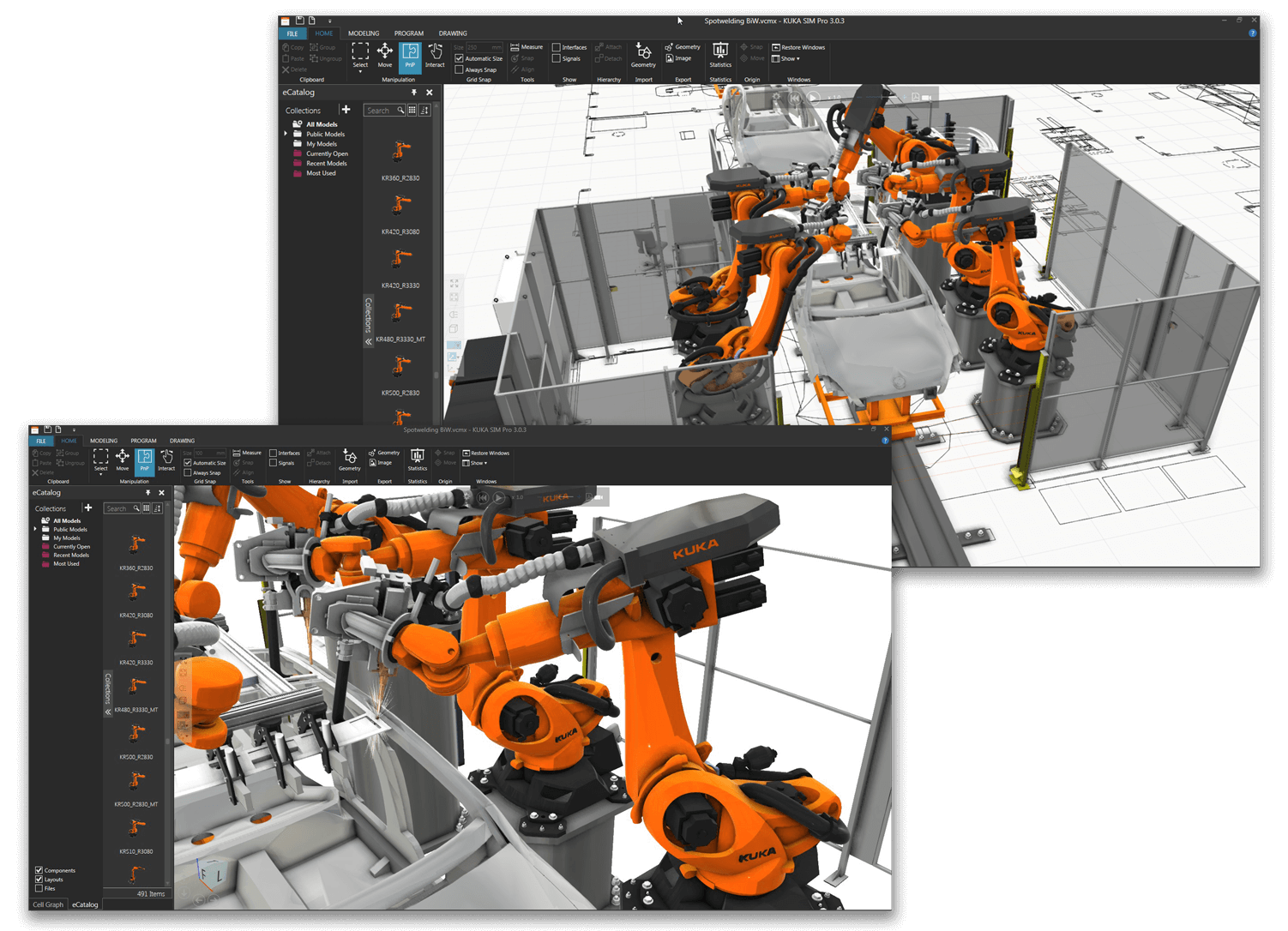Click Restore Windows in the front window
Screen dimensions: 1288x931
pos(486,453)
